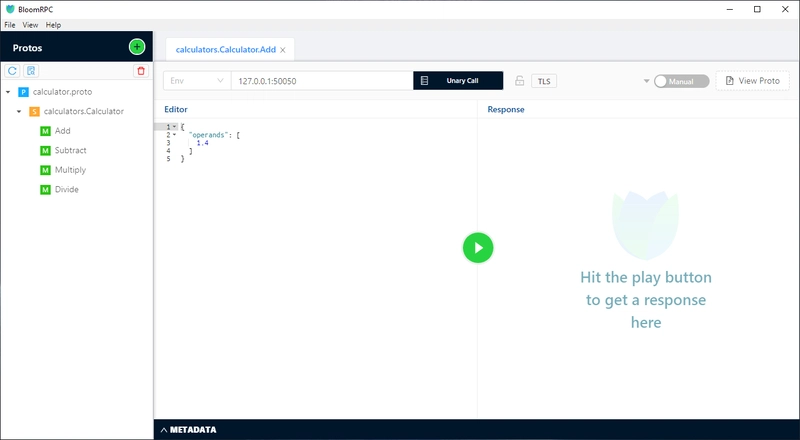
Task: Select the Subtract method in tree
Action: (x=70, y=150)
